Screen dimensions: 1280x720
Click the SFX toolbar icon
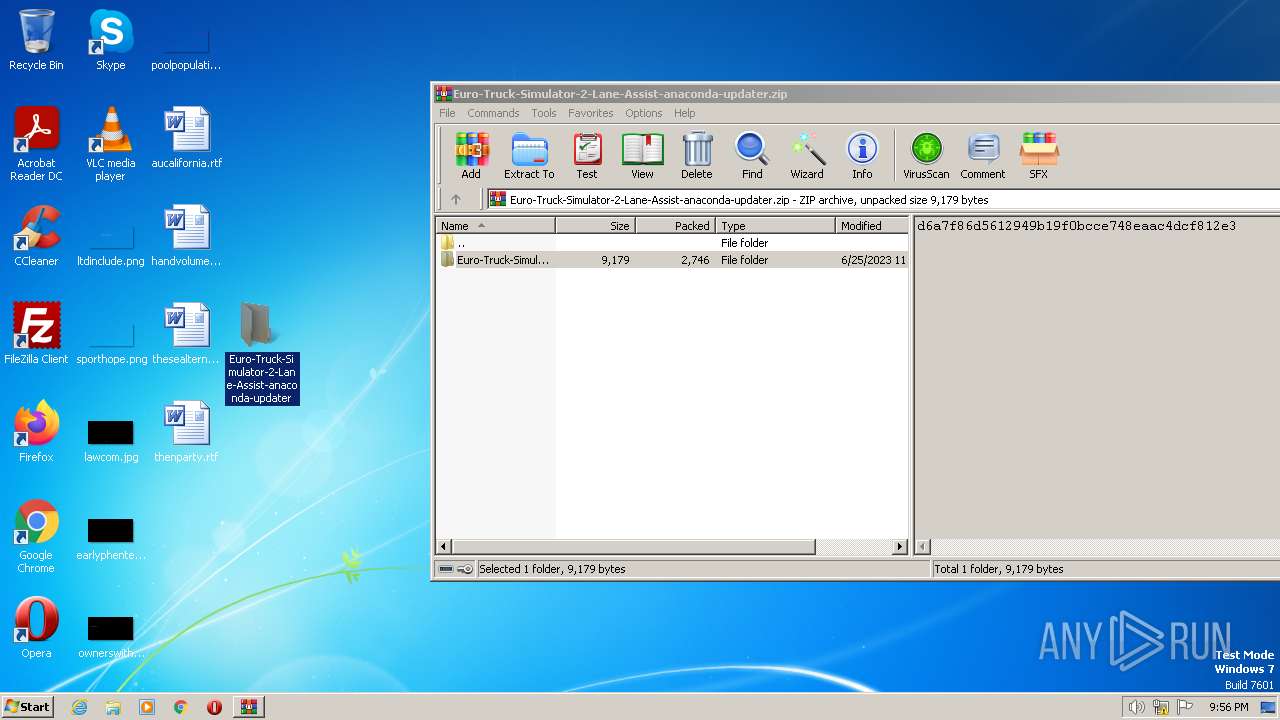[x=1039, y=156]
